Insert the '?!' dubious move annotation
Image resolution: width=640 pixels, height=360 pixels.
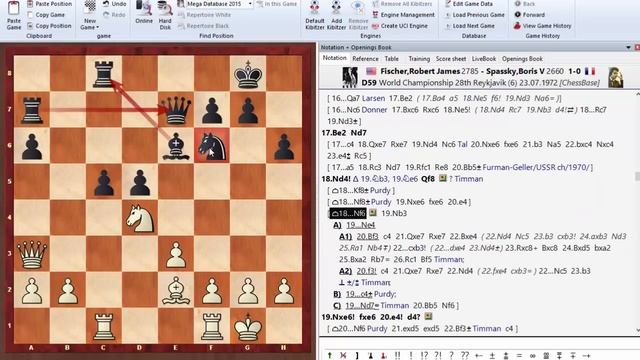438,356
